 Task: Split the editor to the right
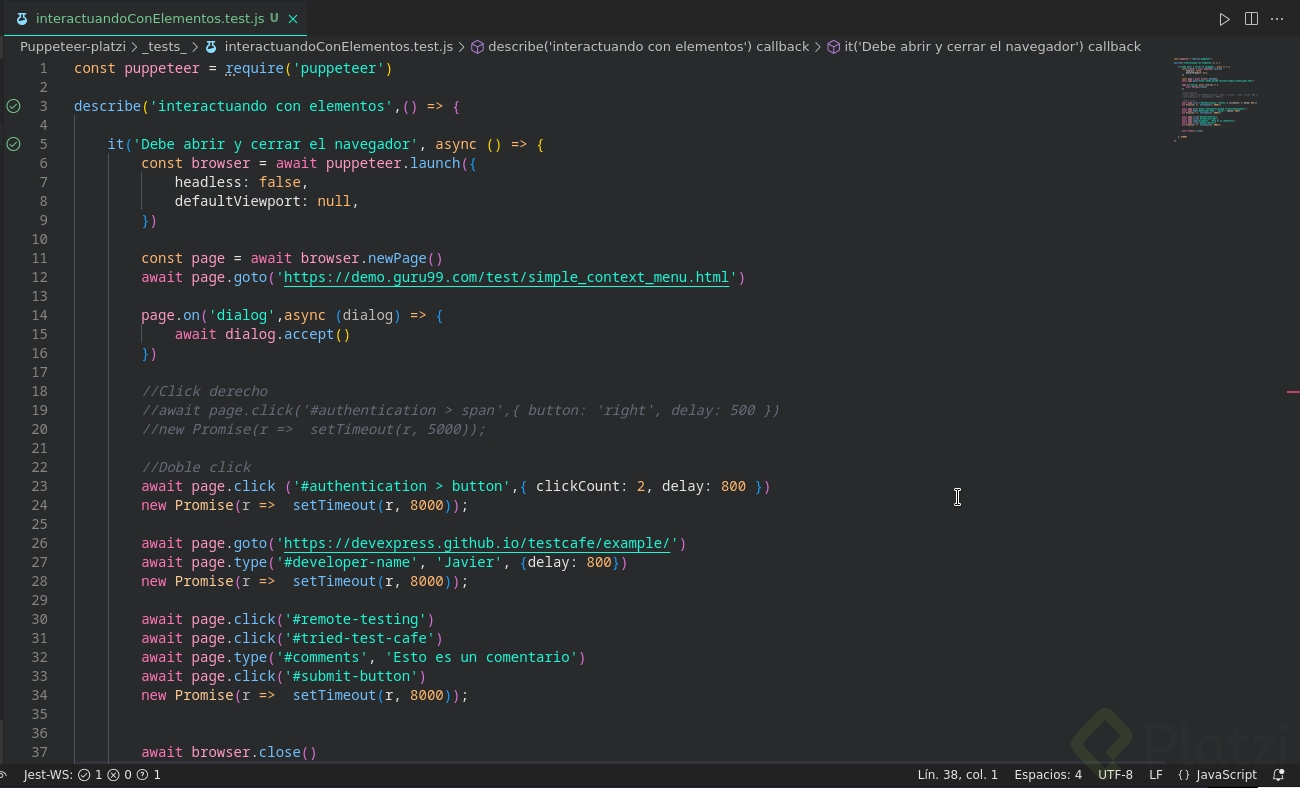(x=1251, y=19)
